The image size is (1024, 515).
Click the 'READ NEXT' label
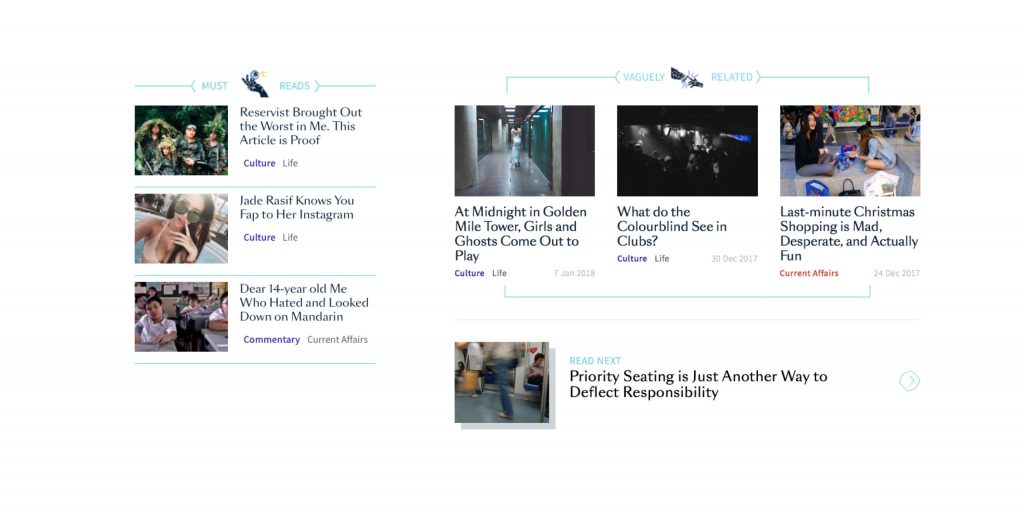coord(595,360)
